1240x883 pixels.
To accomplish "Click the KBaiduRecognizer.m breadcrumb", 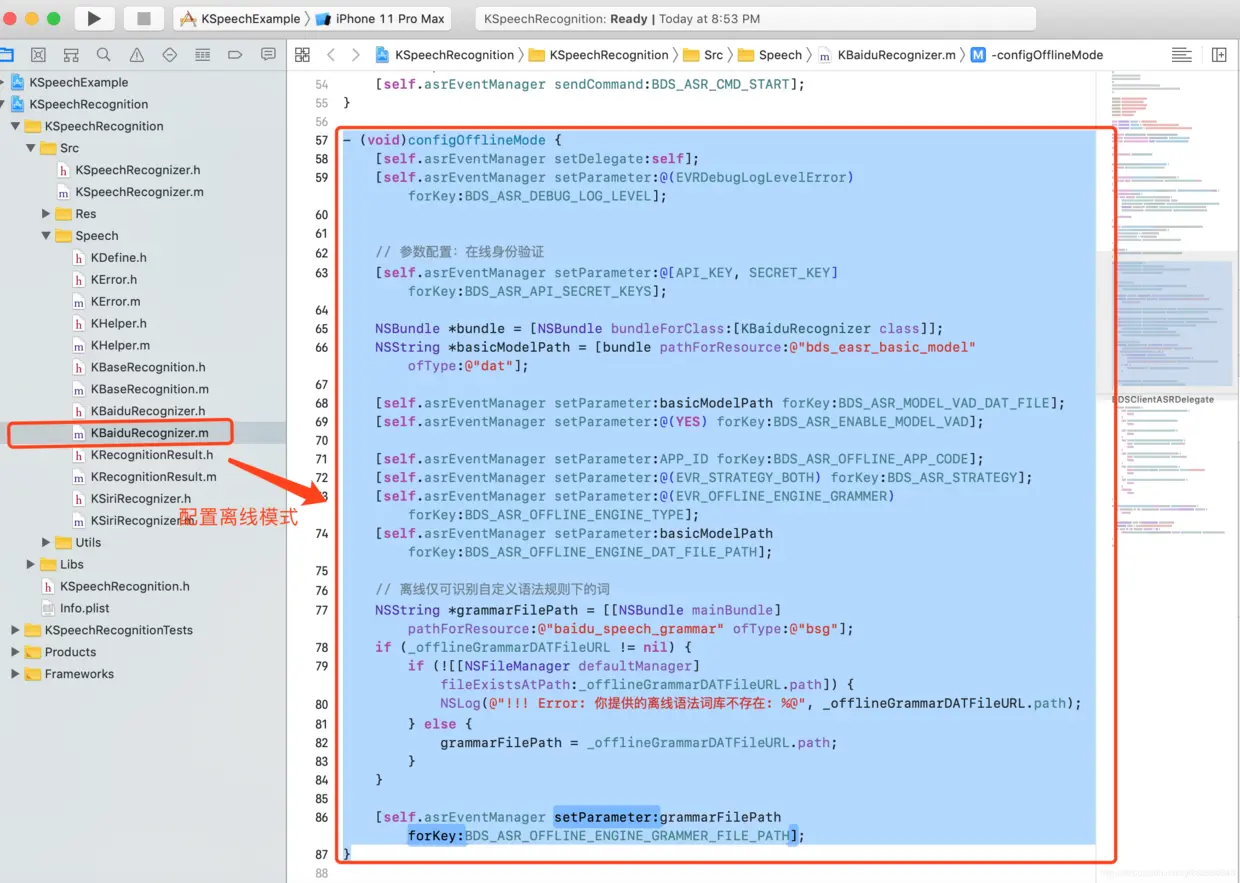I will (x=887, y=55).
